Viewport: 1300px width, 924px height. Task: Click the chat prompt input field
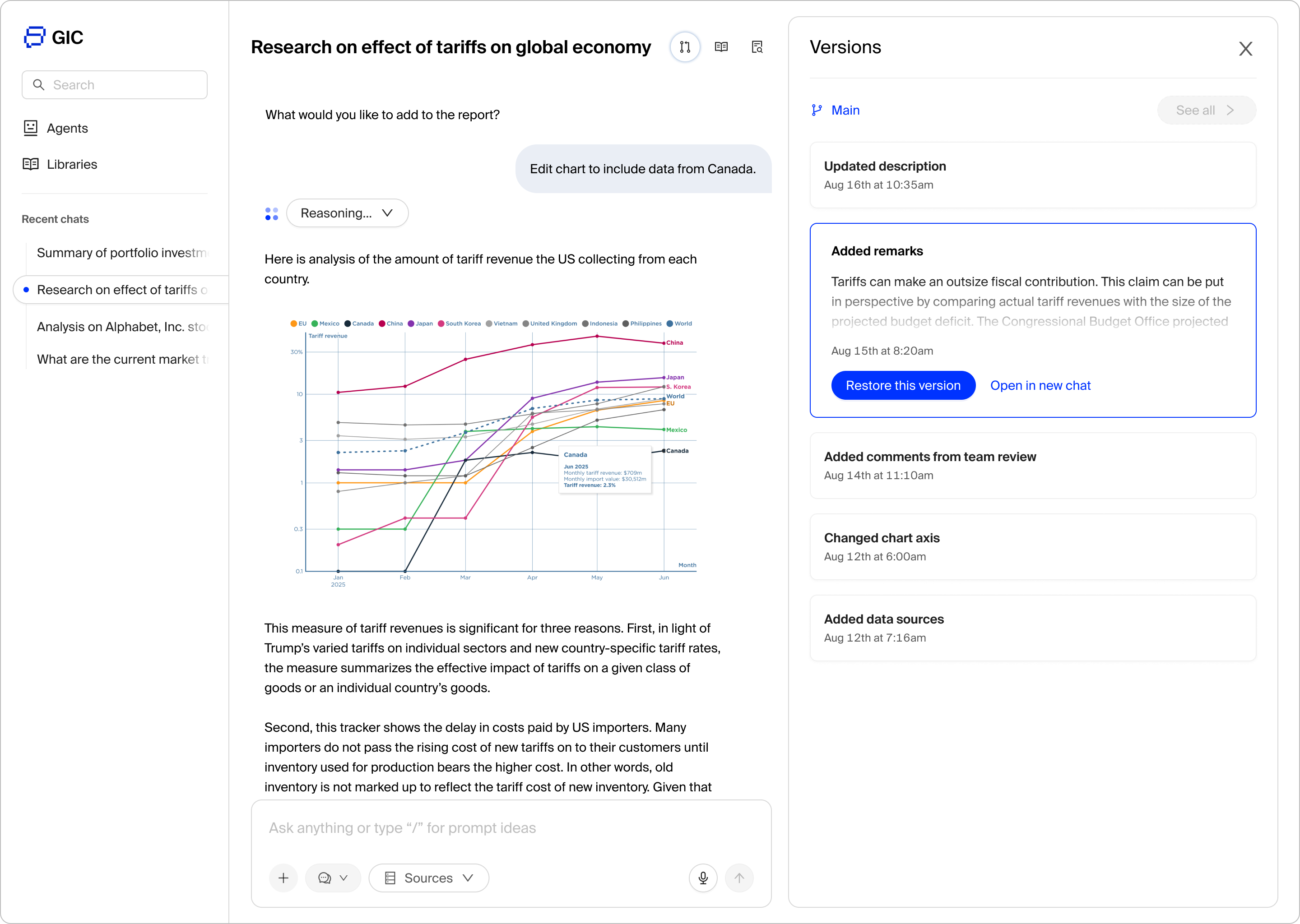pos(511,828)
